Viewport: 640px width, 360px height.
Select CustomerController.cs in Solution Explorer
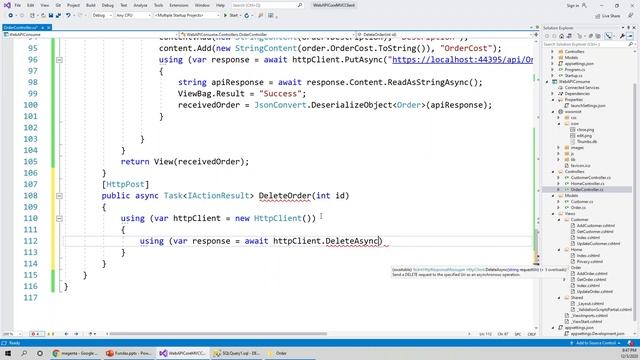pyautogui.click(x=591, y=178)
